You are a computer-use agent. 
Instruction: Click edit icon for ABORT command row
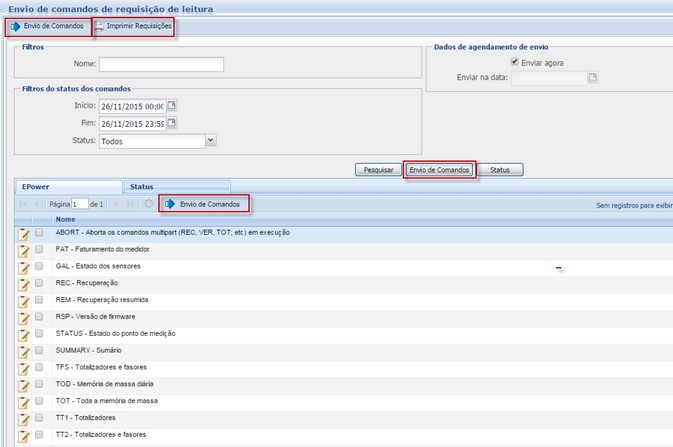click(x=24, y=233)
